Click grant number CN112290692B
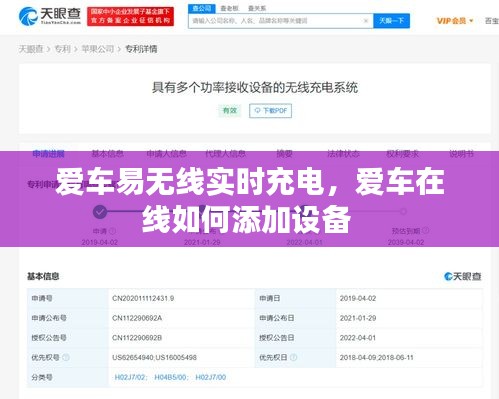The image size is (499, 399). pyautogui.click(x=137, y=338)
